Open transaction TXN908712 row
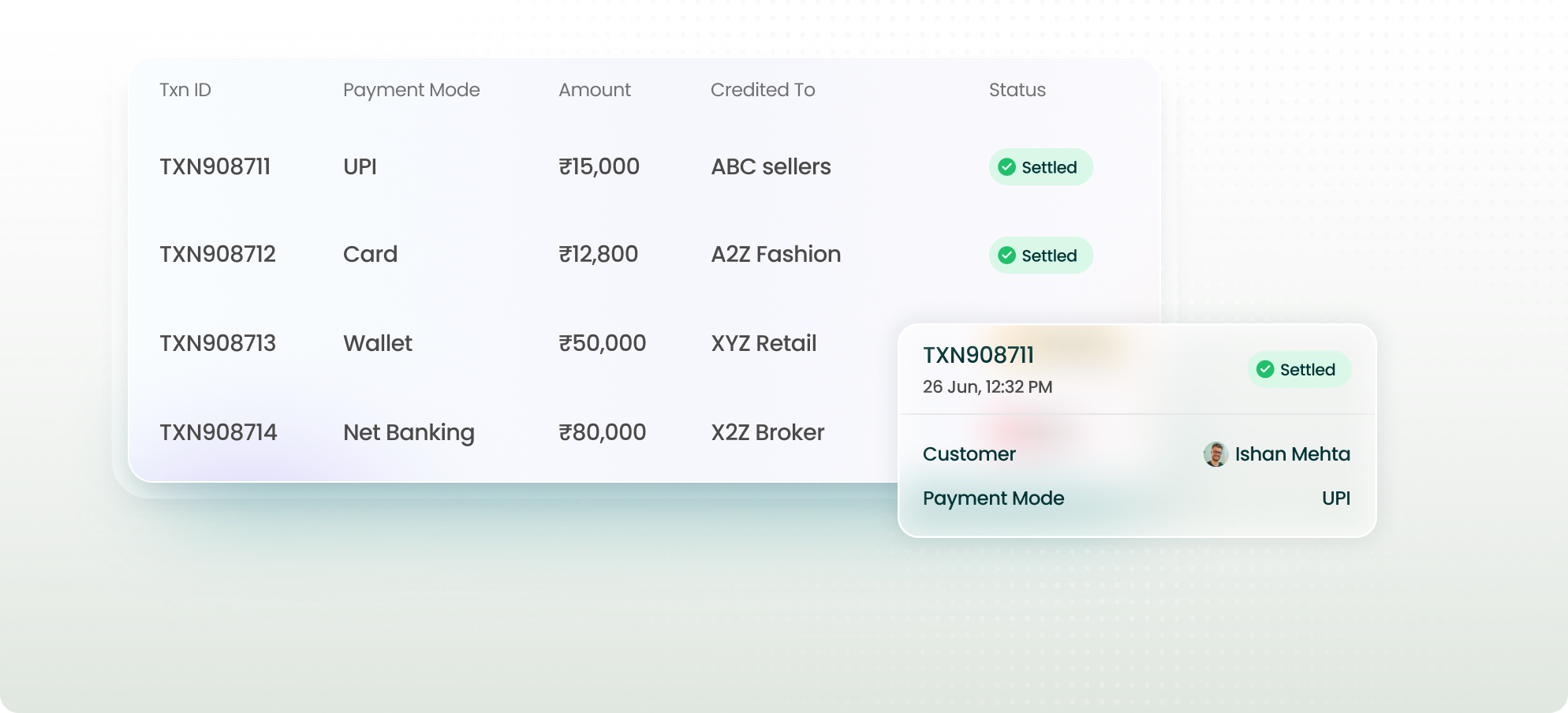 pos(218,255)
